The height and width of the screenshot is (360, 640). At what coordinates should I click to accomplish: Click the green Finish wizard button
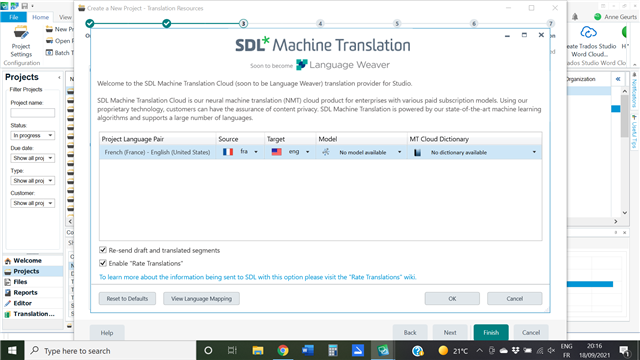[x=491, y=332]
